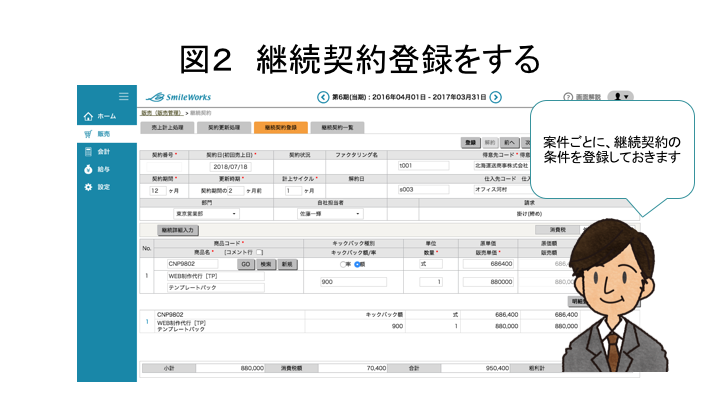Click the 登録 register button
The height and width of the screenshot is (405, 720).
tap(471, 143)
